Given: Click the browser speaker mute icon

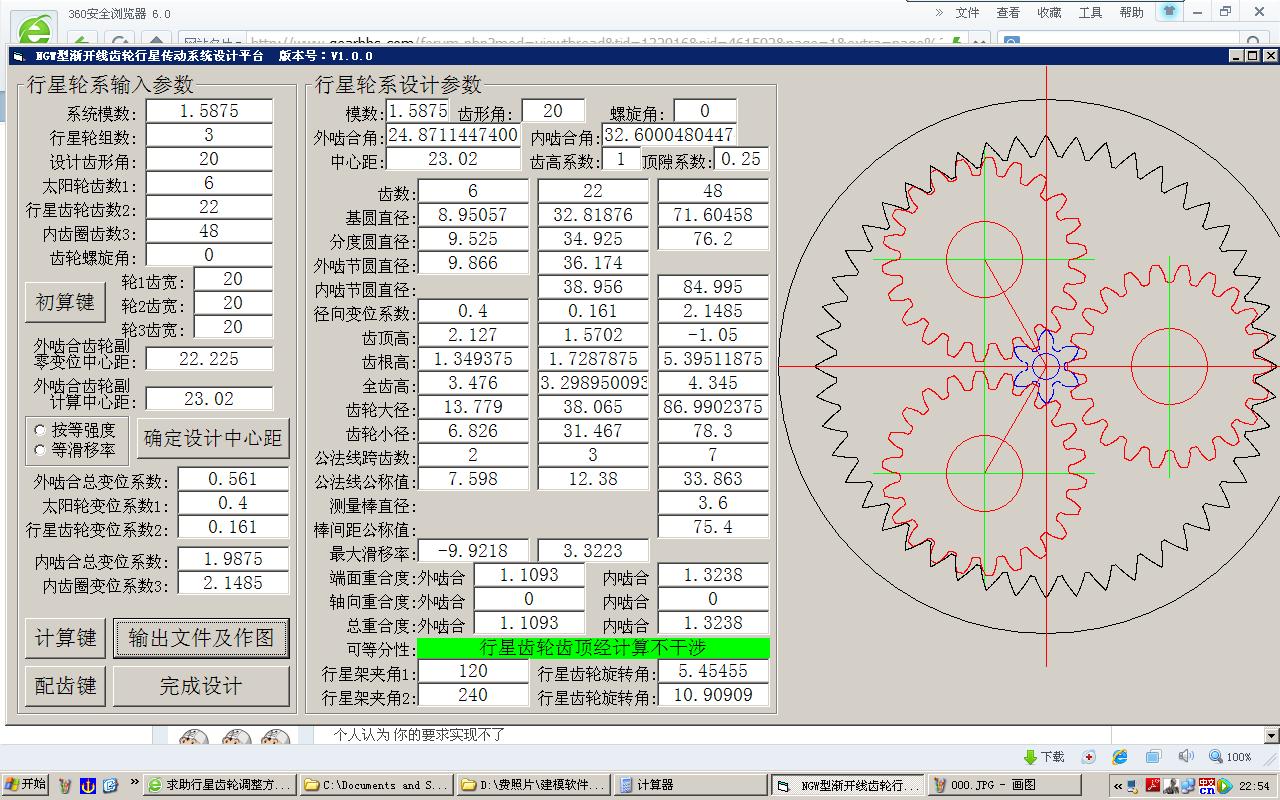Looking at the screenshot, I should [1186, 757].
